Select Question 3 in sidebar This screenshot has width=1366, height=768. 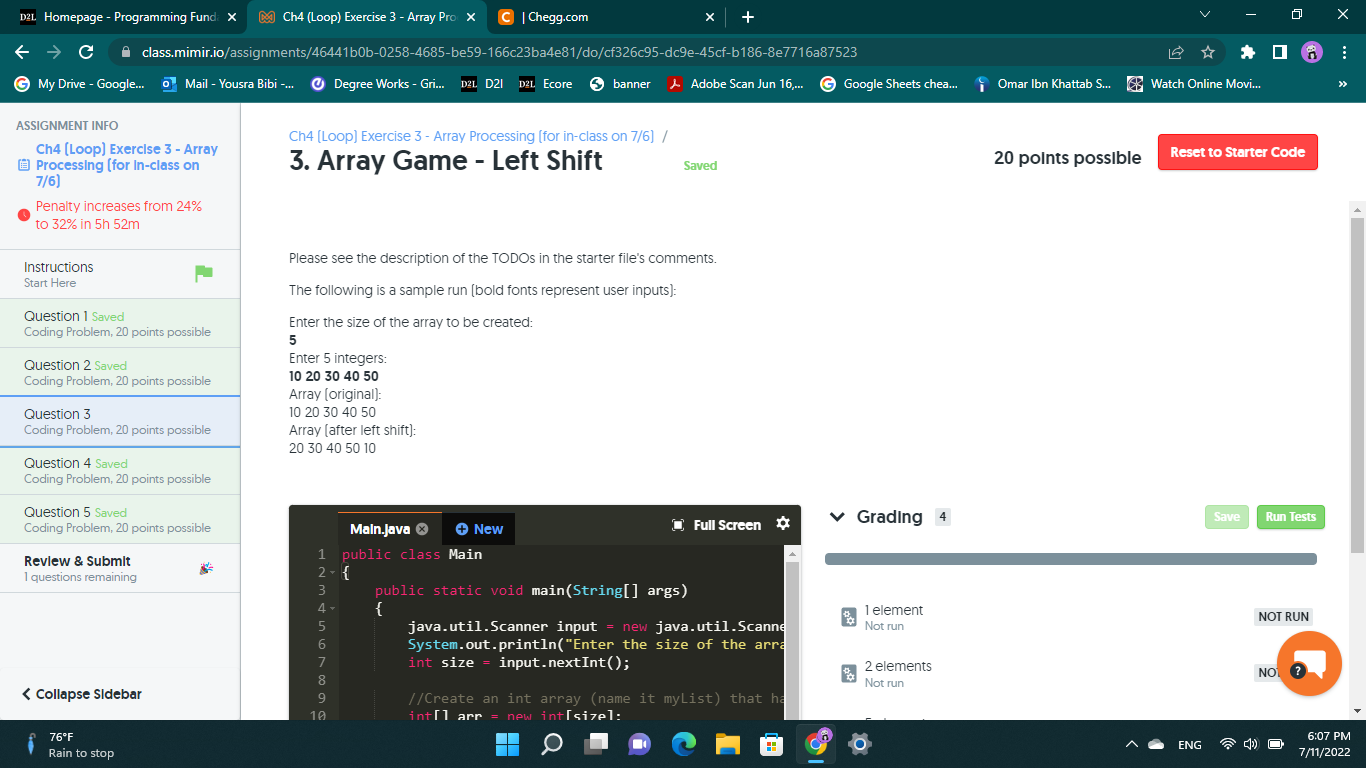pyautogui.click(x=120, y=421)
